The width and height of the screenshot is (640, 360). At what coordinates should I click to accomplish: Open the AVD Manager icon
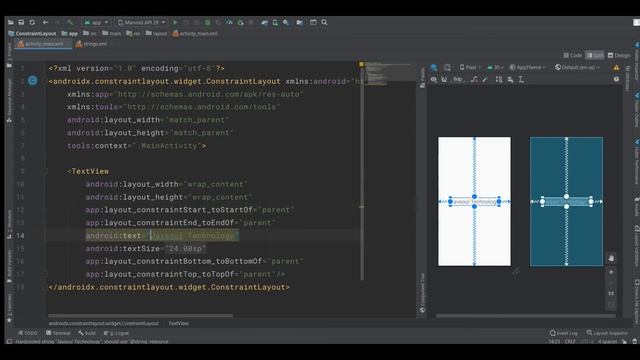275,22
